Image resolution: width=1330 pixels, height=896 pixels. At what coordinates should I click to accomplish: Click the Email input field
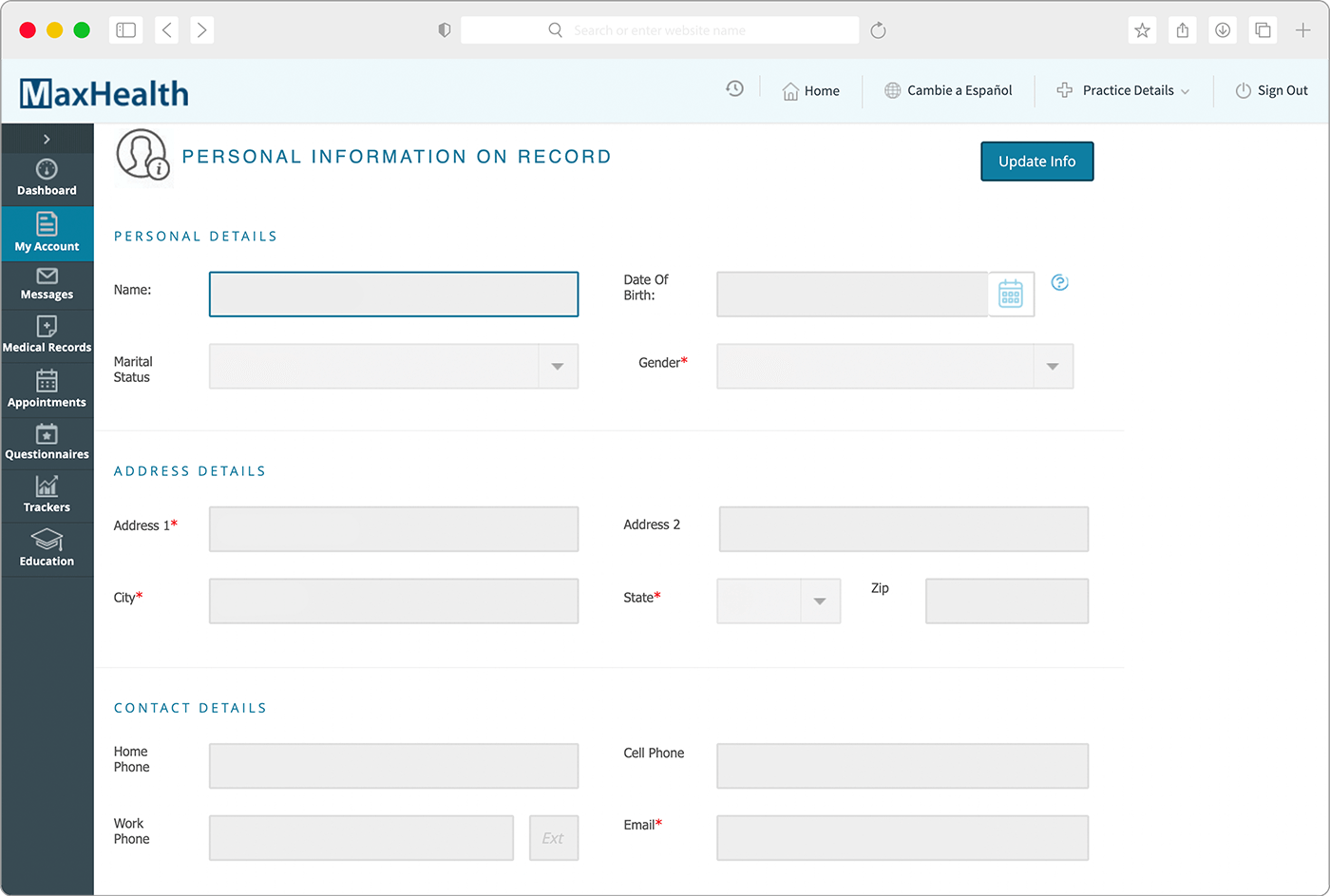click(902, 838)
